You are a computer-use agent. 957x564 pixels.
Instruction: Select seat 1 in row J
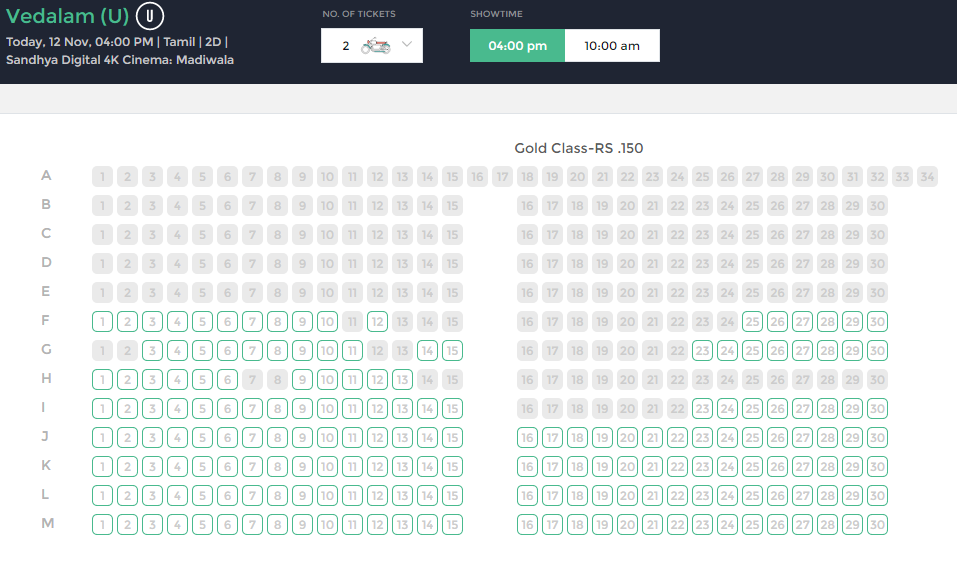click(x=103, y=438)
